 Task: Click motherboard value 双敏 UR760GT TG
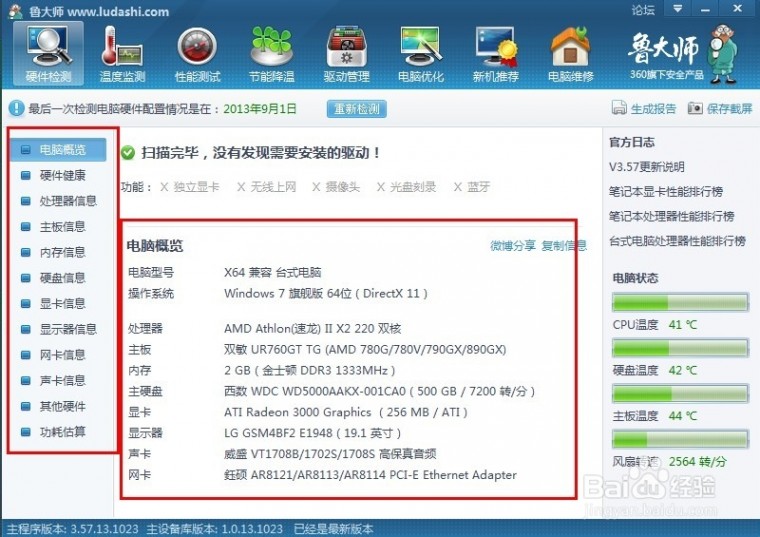365,349
